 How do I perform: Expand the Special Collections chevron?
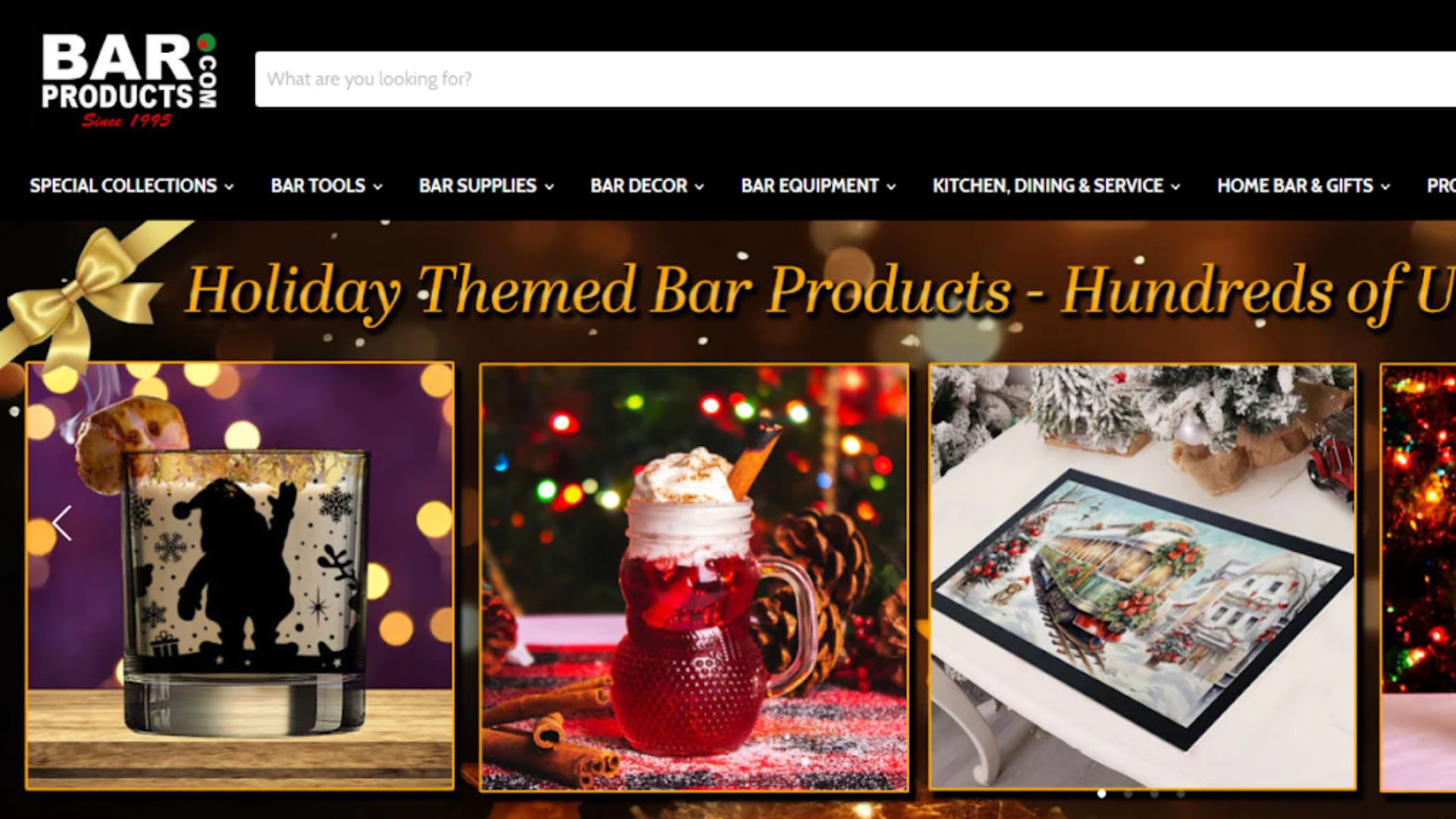click(x=229, y=187)
